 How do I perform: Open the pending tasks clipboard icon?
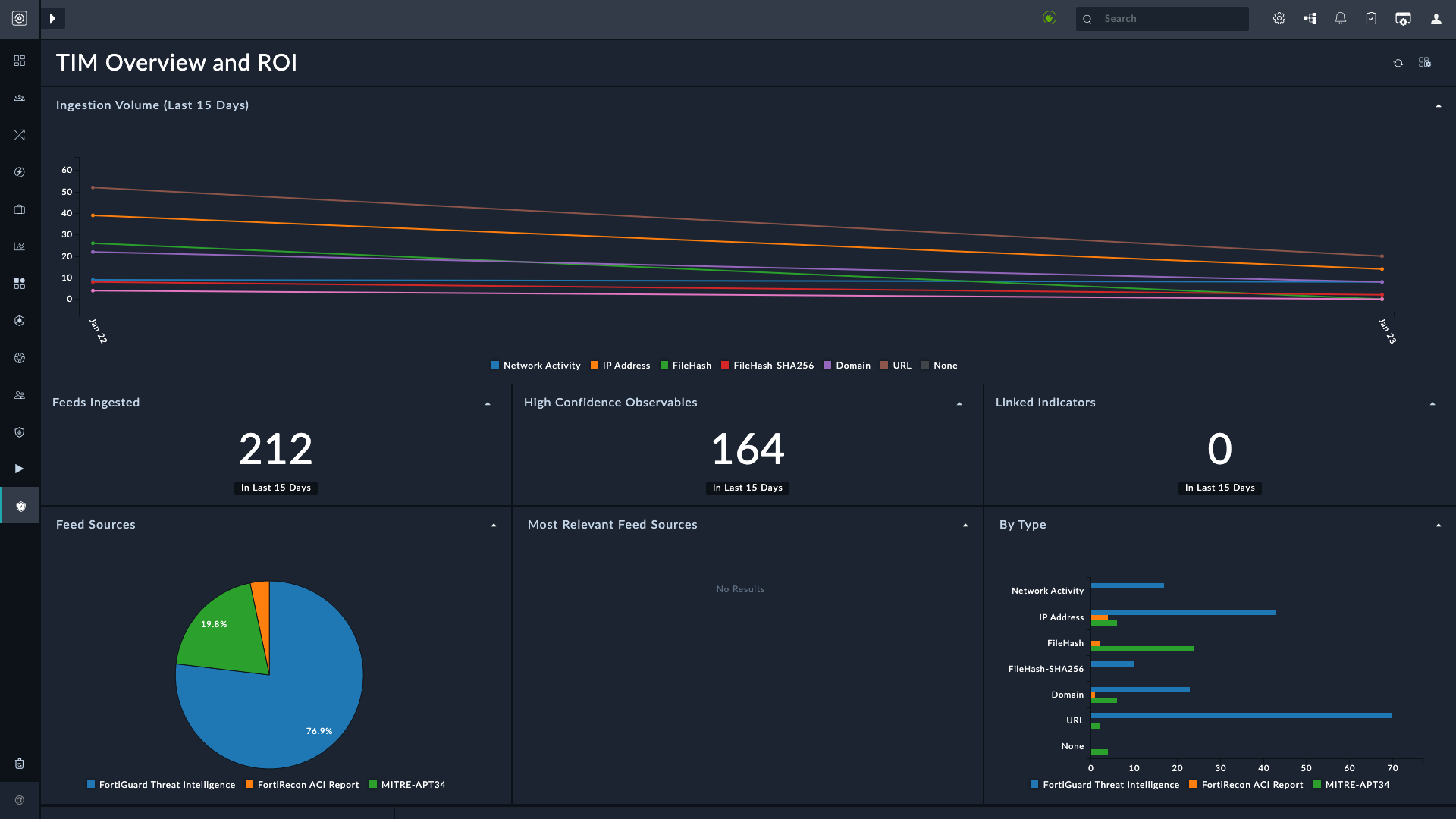tap(1371, 19)
